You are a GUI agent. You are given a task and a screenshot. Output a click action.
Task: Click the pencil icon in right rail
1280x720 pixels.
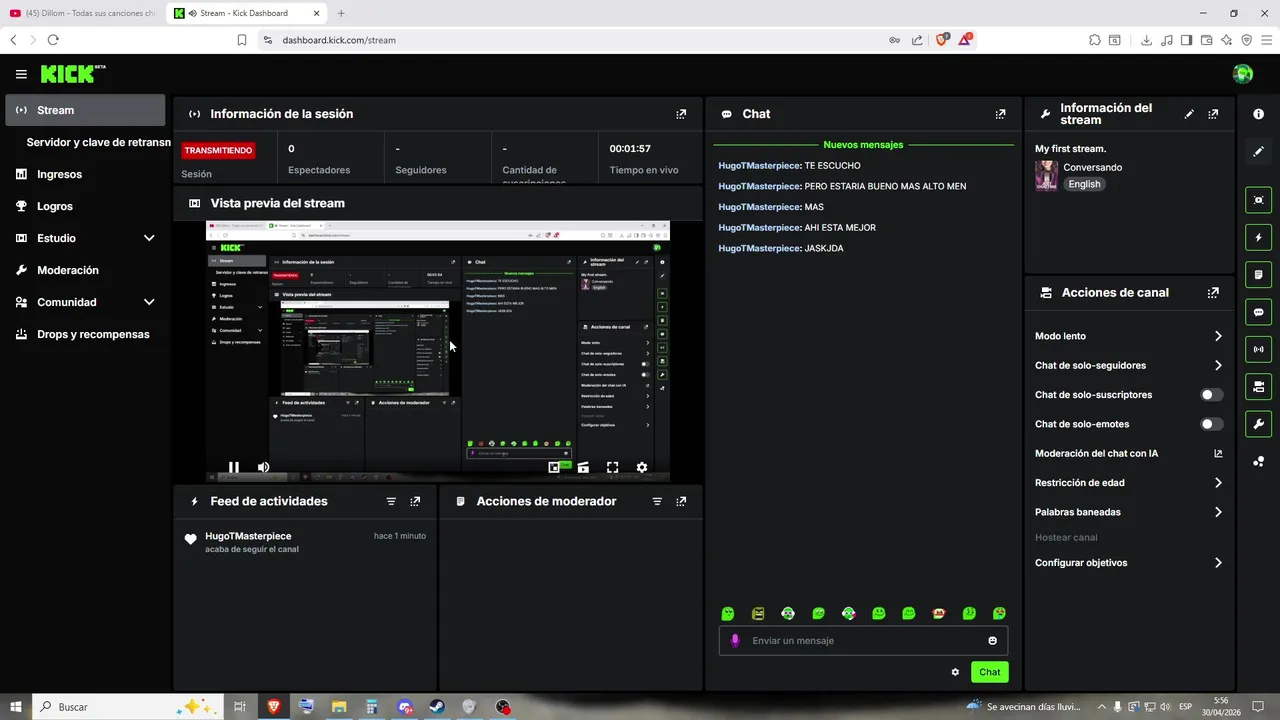(x=1258, y=151)
